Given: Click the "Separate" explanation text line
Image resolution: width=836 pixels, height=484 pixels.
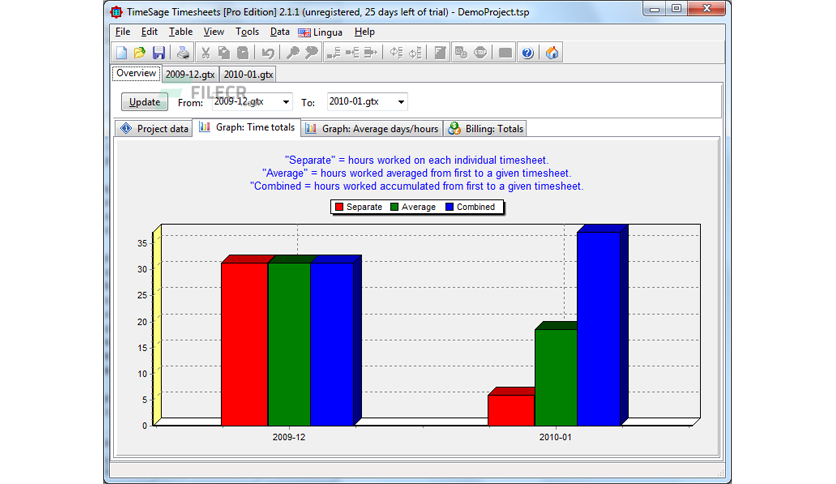Looking at the screenshot, I should click(416, 160).
